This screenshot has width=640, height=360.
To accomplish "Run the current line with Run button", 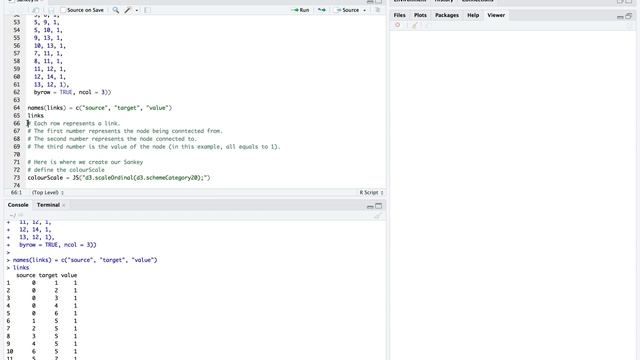I will click(x=300, y=10).
